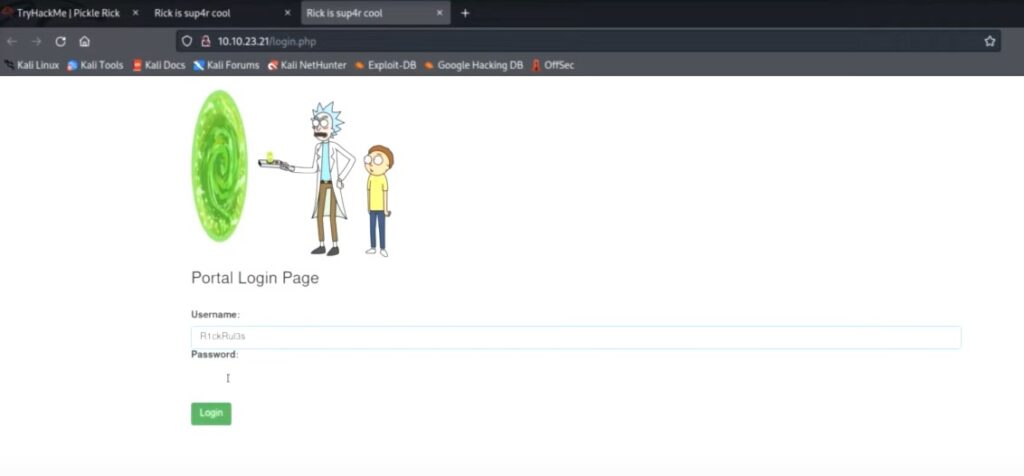Switch to the TryHackMe Pickle Rick tab

(x=71, y=13)
